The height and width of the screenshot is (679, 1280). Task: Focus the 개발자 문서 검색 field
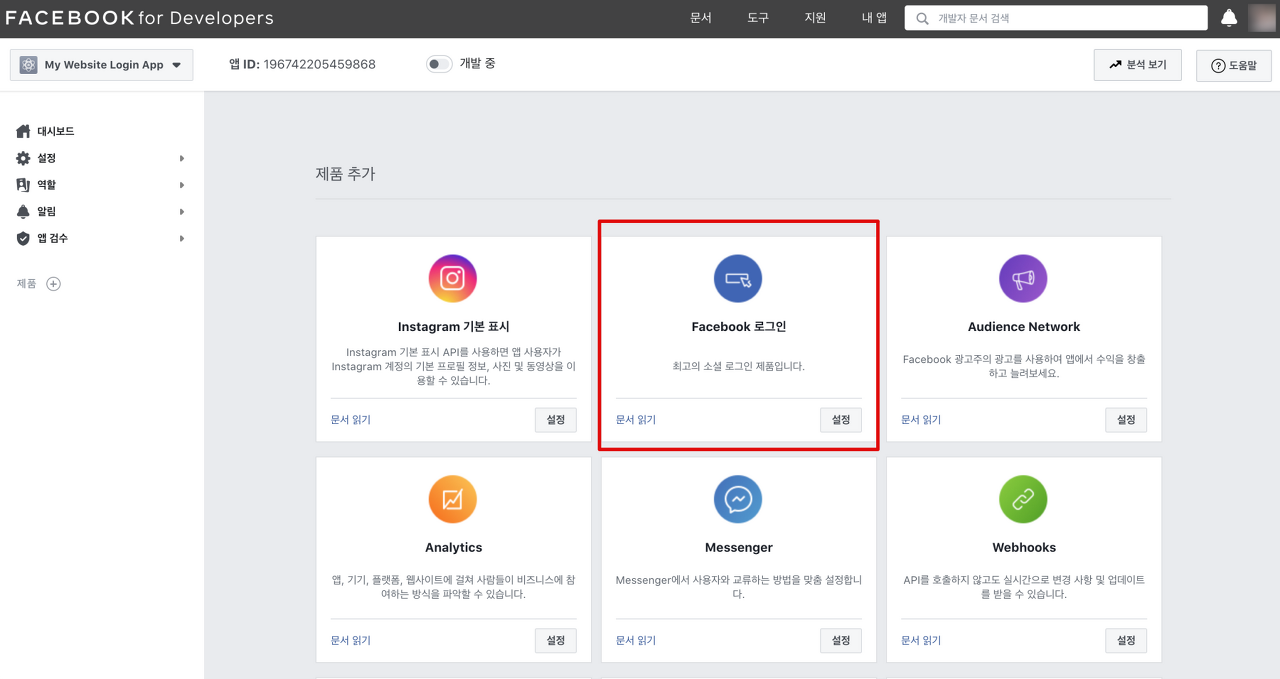[x=1056, y=18]
